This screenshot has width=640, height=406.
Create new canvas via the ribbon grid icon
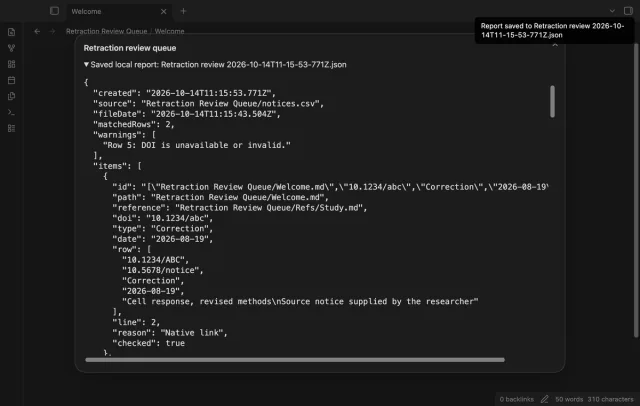pos(11,64)
